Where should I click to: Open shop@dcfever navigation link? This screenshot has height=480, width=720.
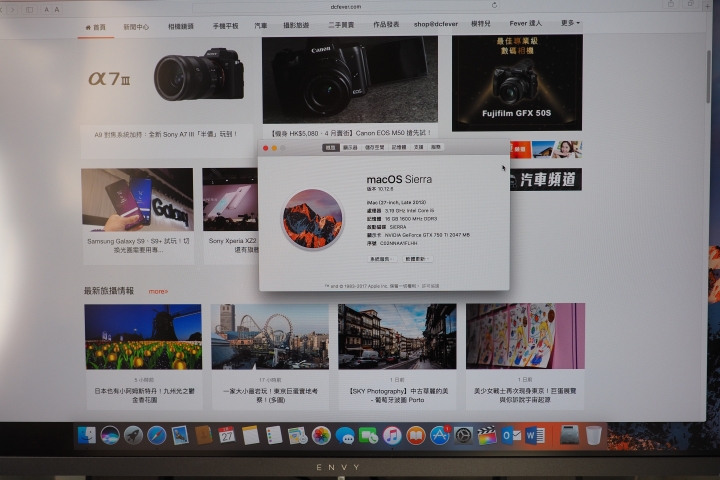coord(436,24)
